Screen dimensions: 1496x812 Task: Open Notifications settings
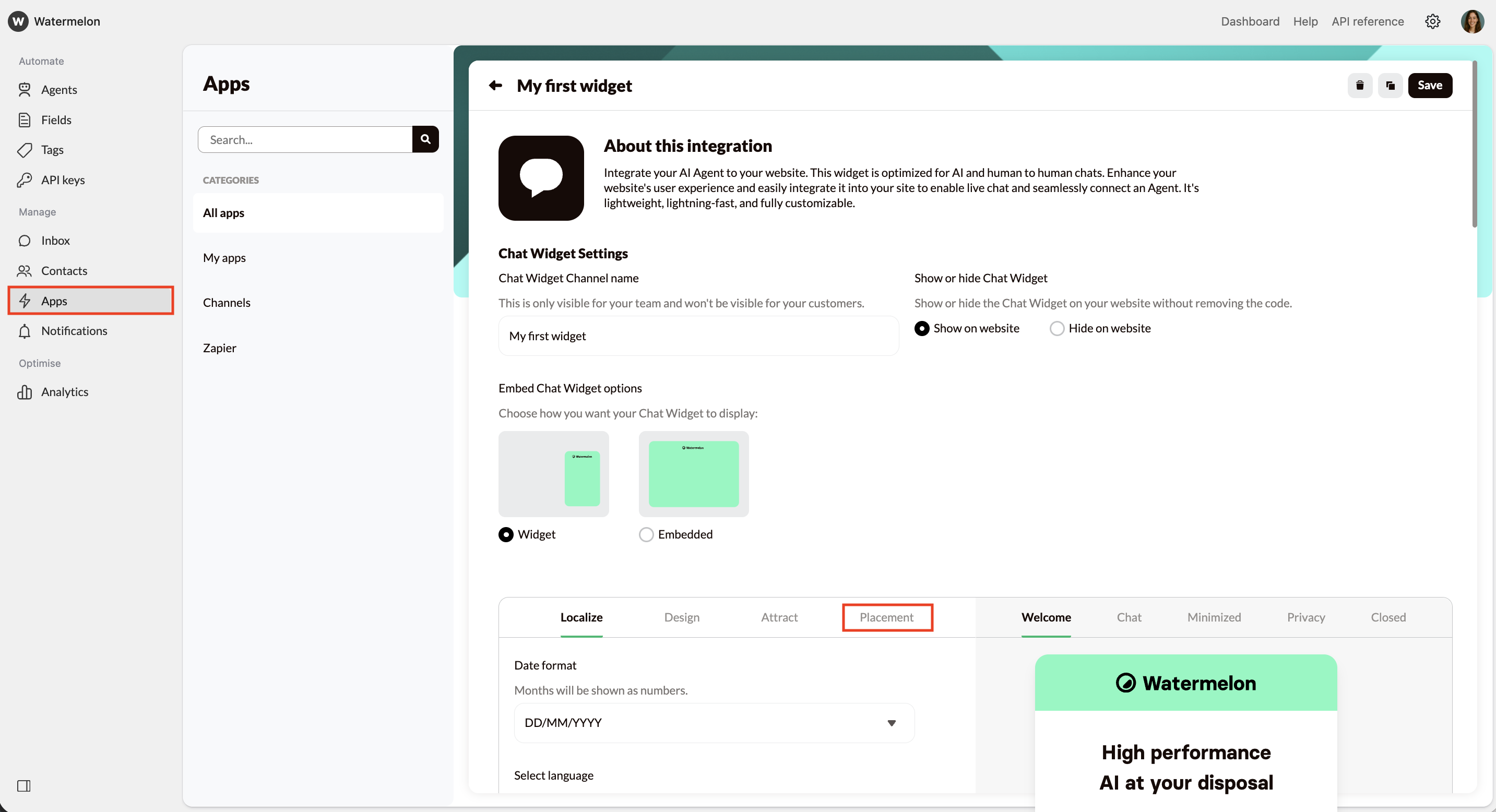click(x=74, y=331)
